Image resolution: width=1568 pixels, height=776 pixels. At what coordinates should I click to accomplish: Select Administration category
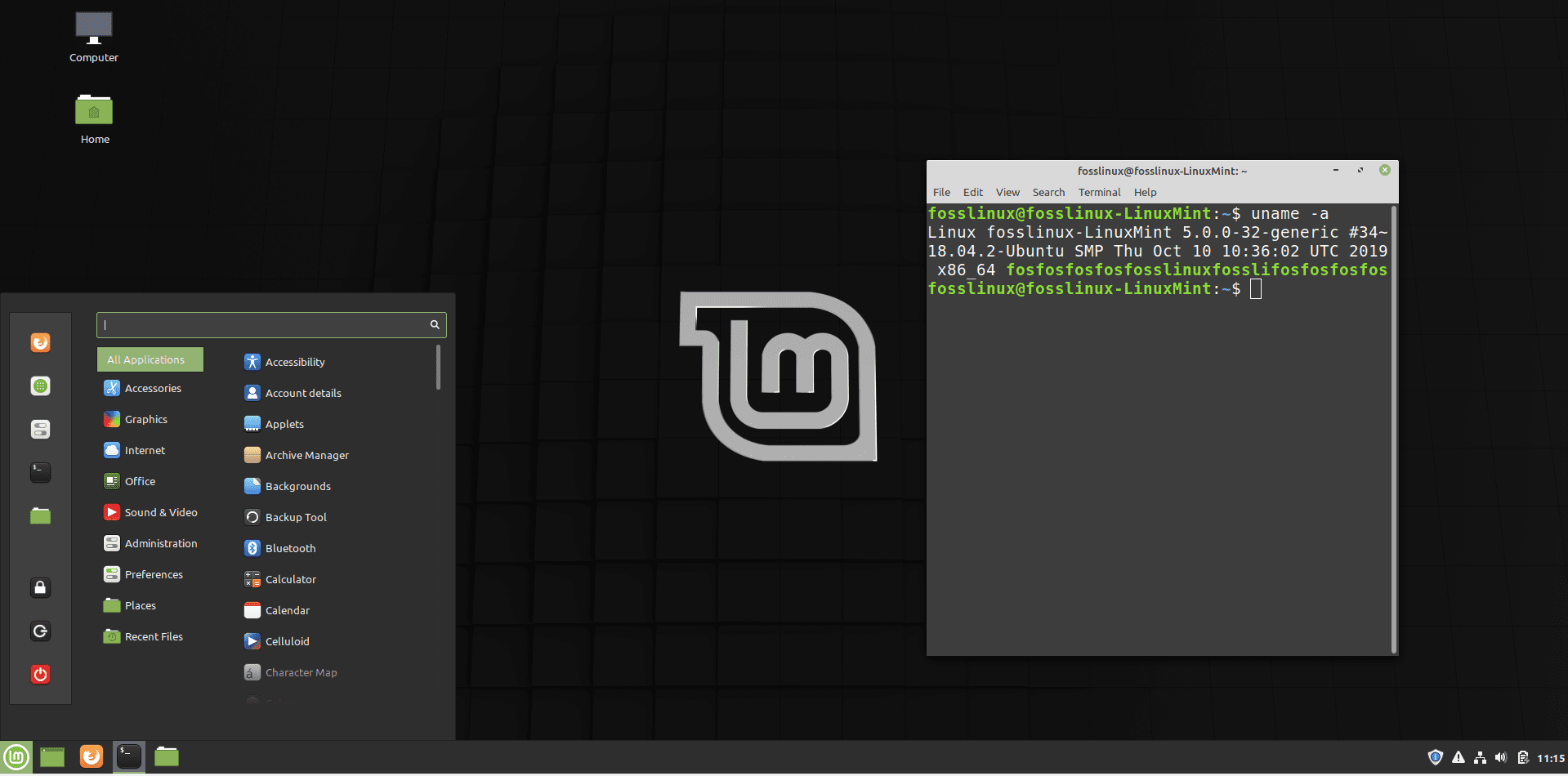150,543
